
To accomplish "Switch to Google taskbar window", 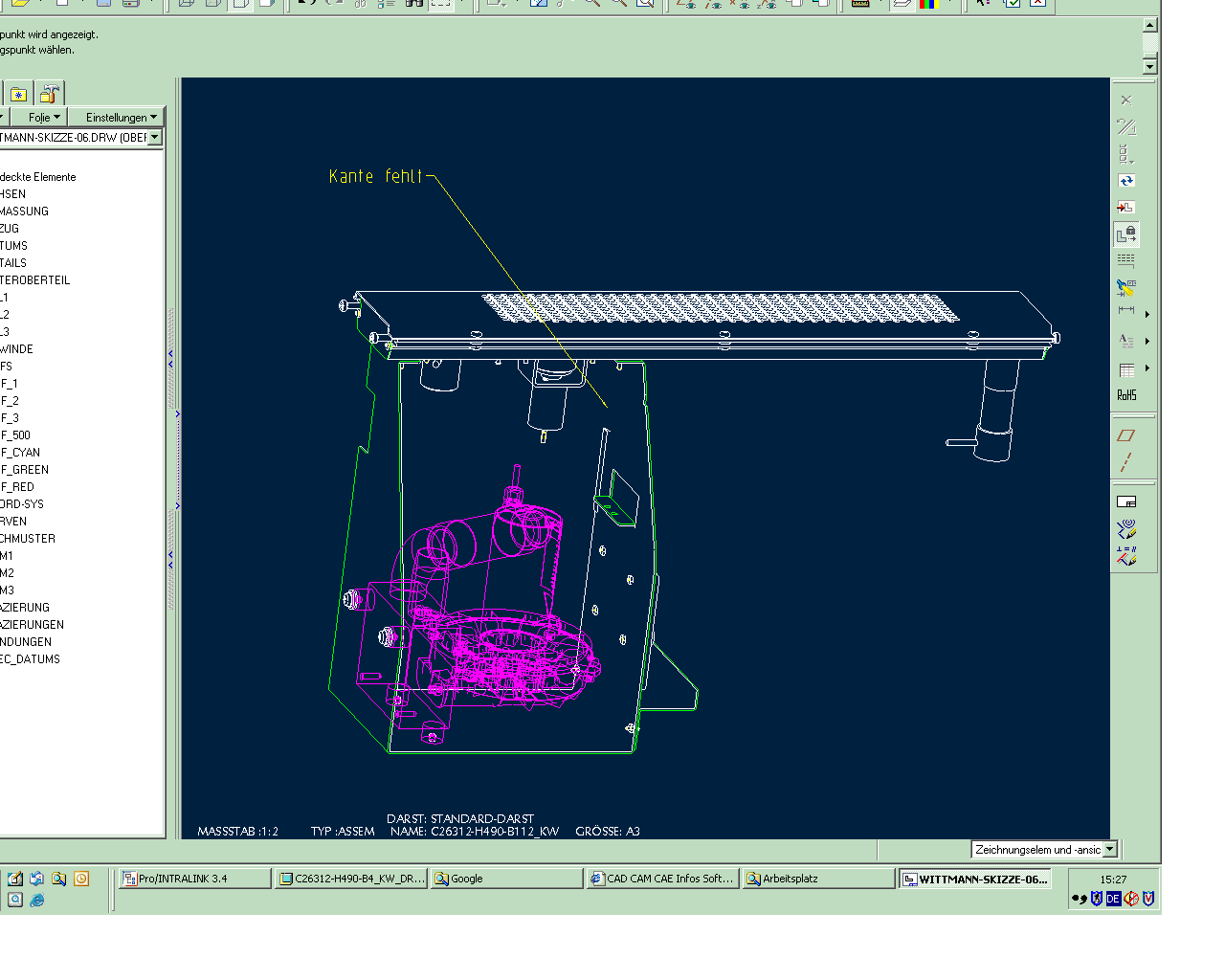I will point(506,879).
